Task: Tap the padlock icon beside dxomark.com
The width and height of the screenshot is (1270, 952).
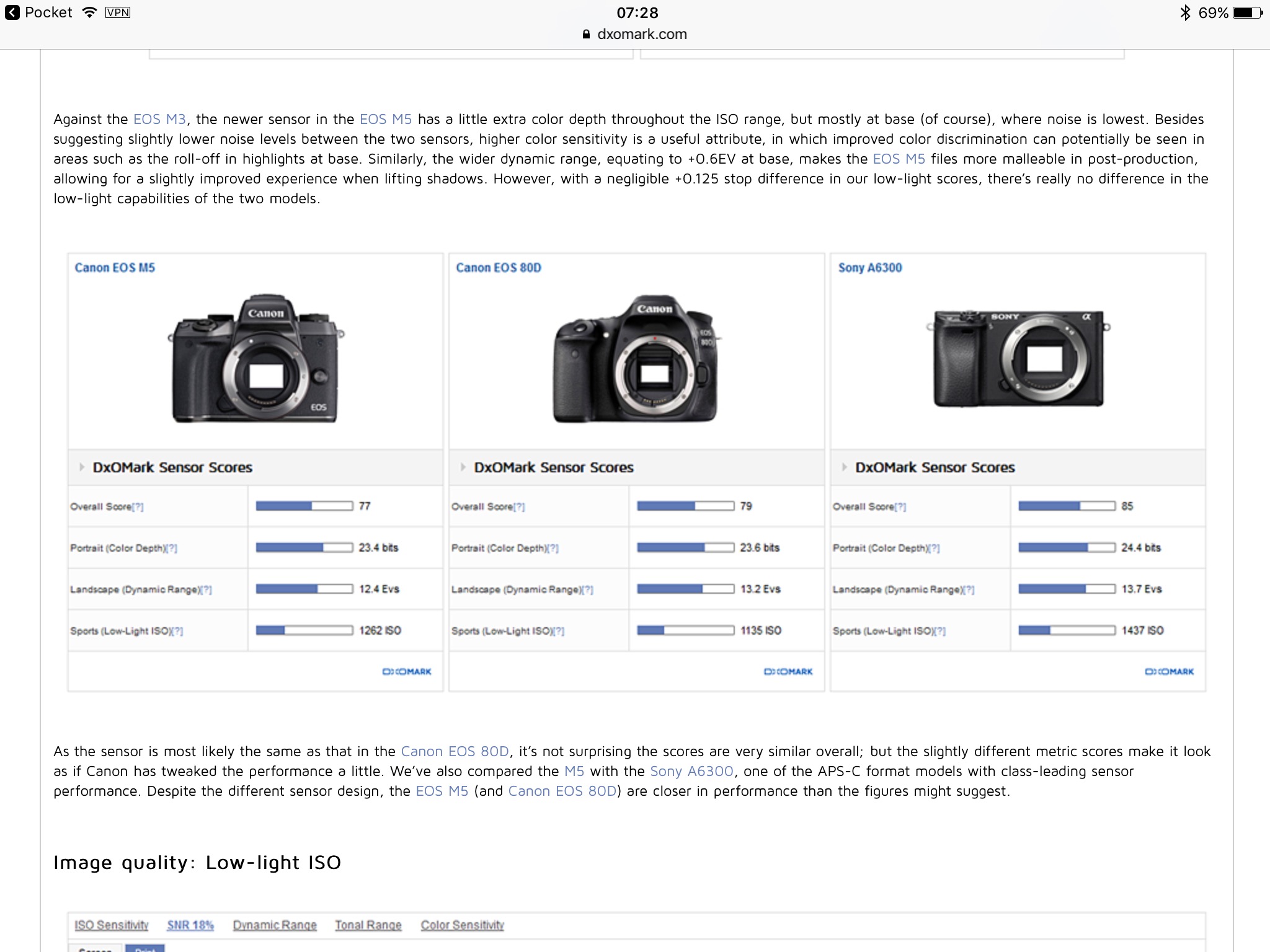Action: pos(587,34)
